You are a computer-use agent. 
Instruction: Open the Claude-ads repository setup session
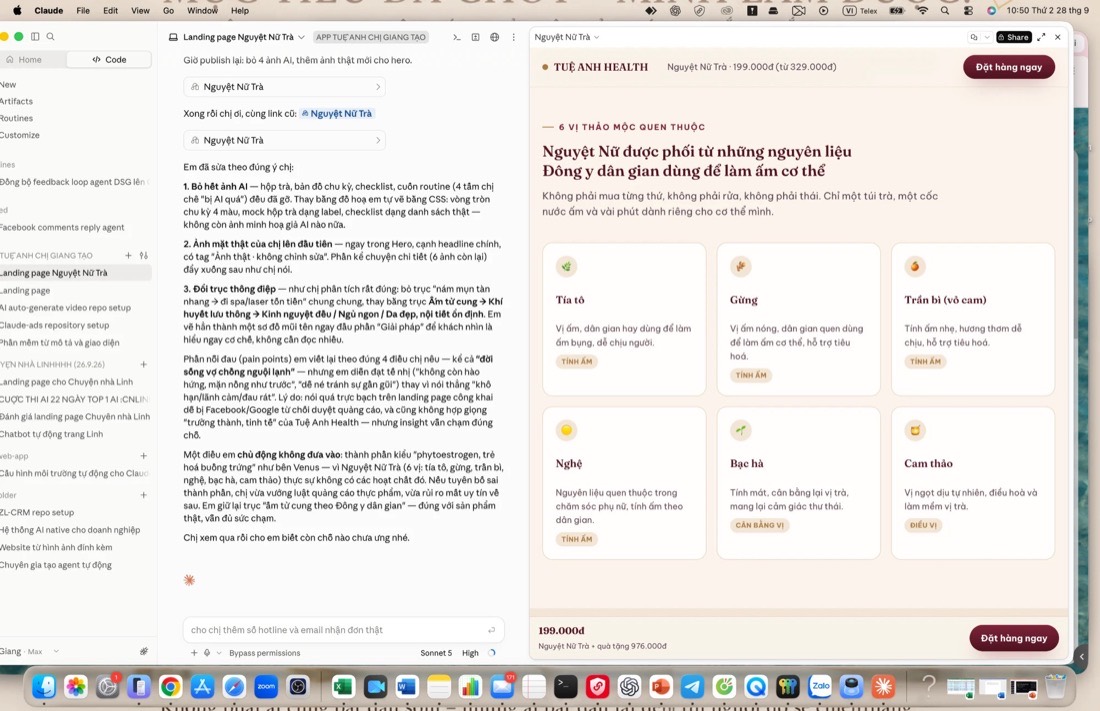pos(55,325)
